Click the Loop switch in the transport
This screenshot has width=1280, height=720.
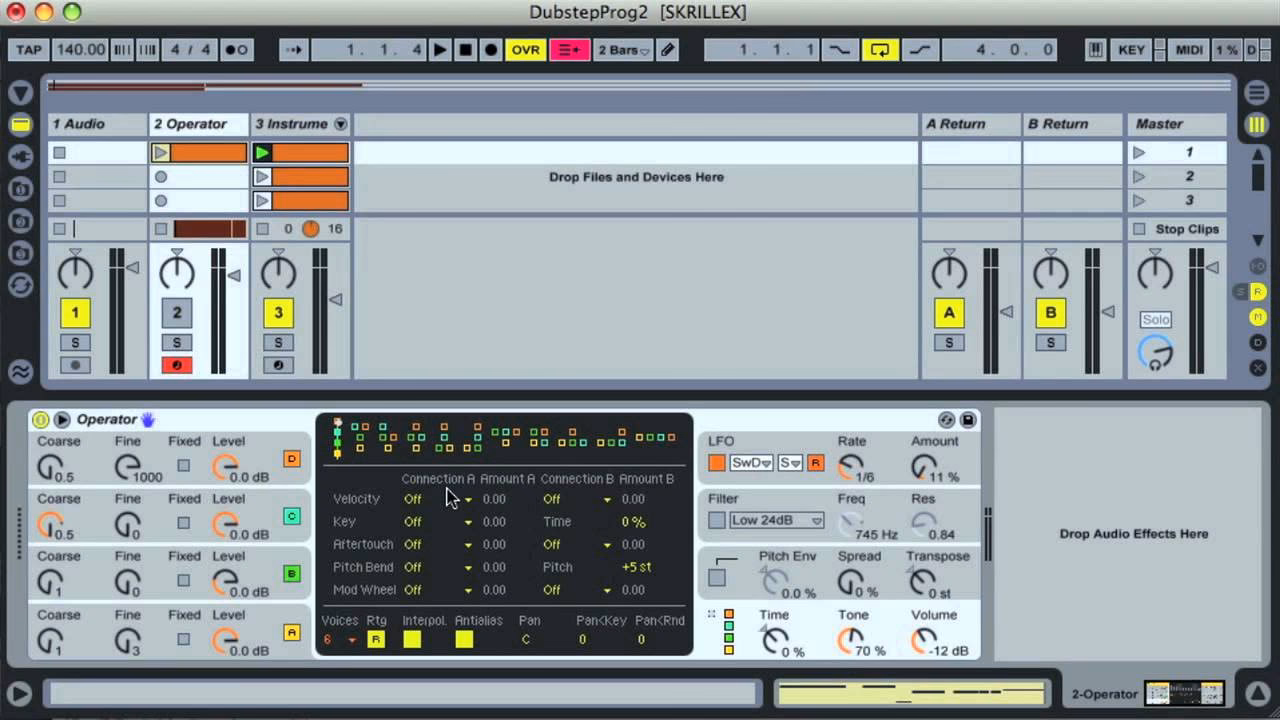pos(880,49)
